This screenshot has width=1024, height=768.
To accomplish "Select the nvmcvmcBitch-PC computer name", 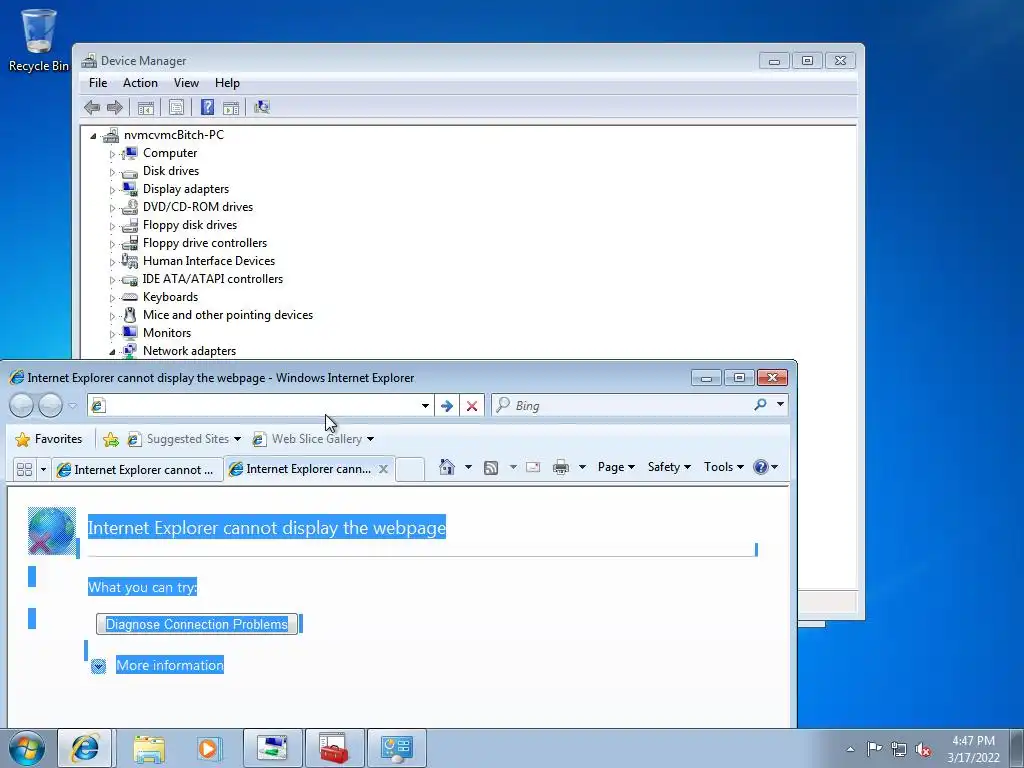I will (x=174, y=135).
